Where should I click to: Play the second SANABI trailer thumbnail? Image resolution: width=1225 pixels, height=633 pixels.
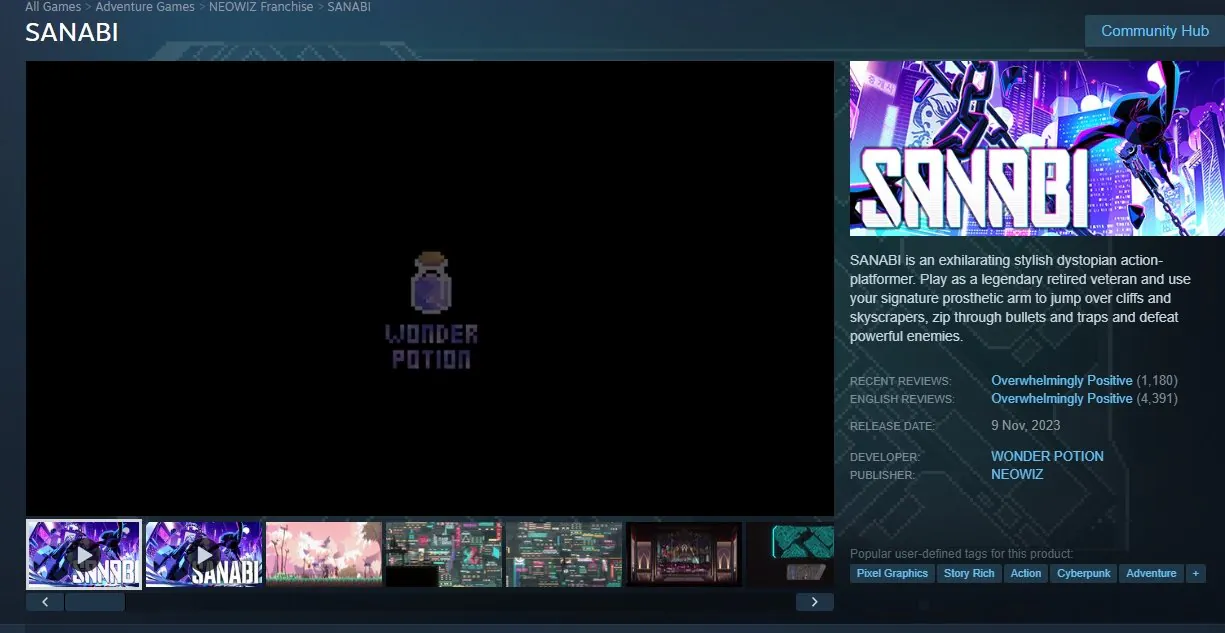[x=204, y=554]
